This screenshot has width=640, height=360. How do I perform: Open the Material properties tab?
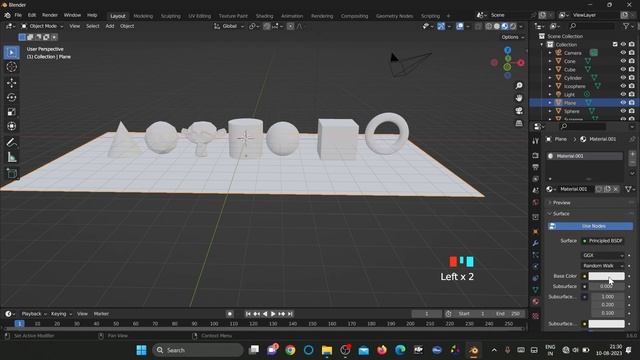[x=536, y=302]
